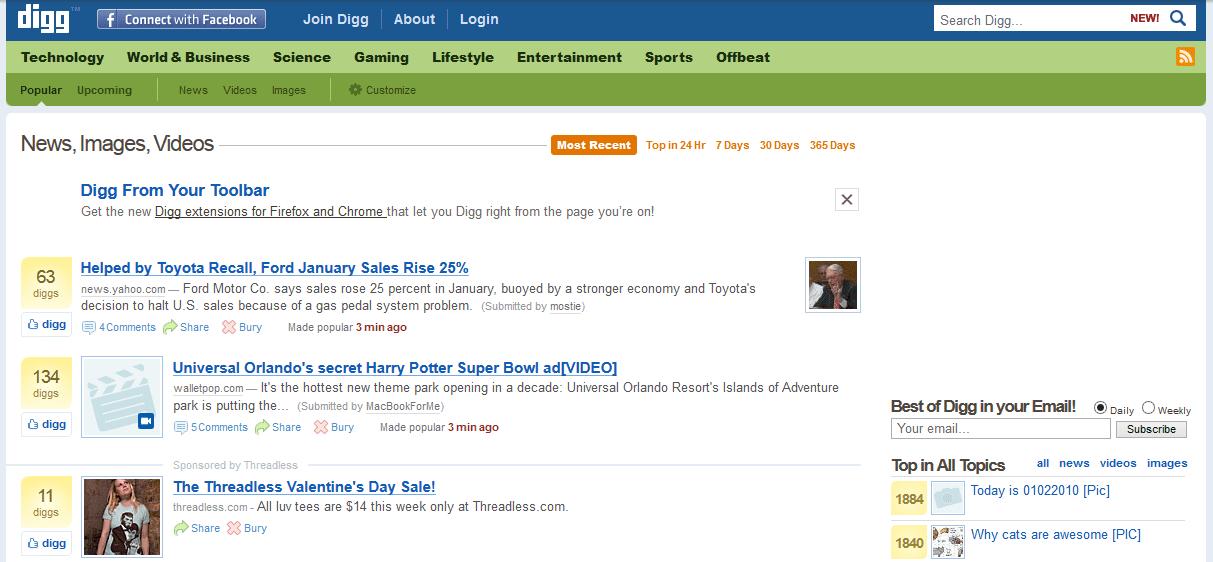
Task: Open the Technology category
Action: (62, 57)
